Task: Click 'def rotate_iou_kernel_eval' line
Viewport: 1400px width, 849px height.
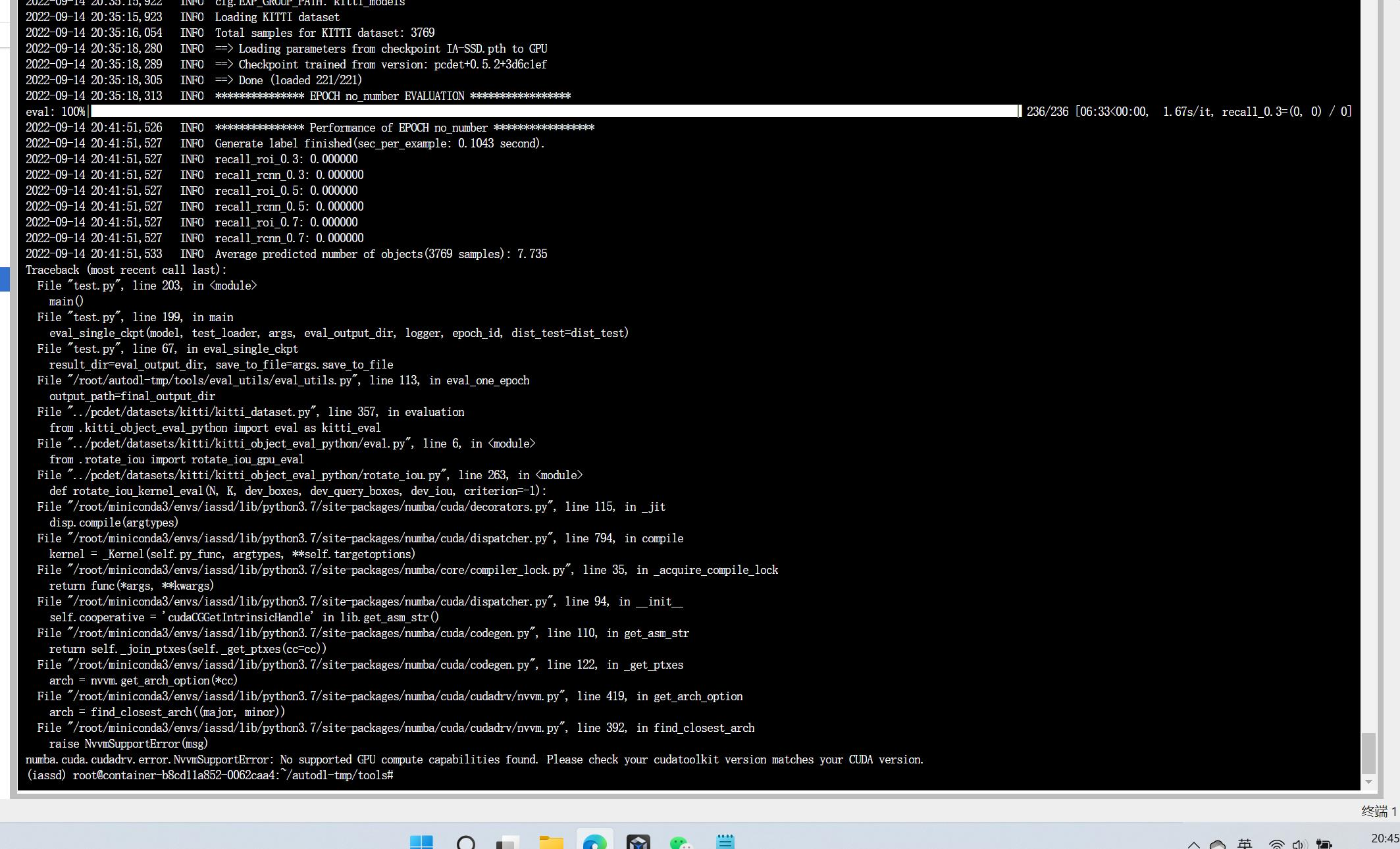Action: pyautogui.click(x=298, y=491)
